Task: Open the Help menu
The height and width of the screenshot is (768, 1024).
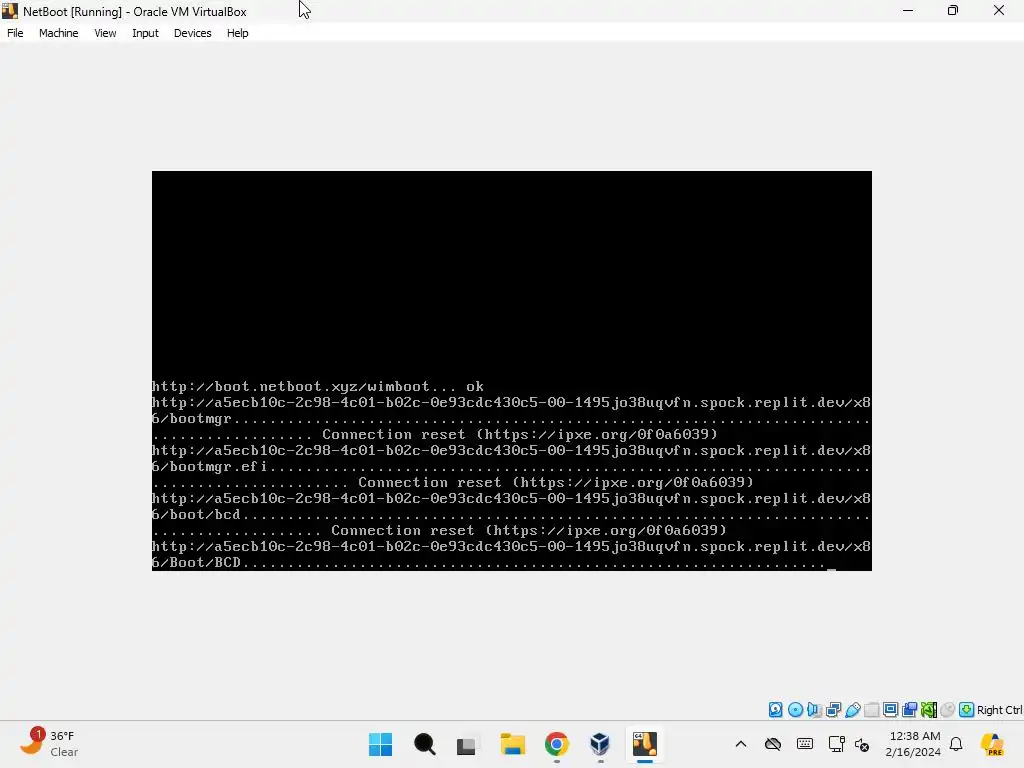Action: (x=238, y=33)
